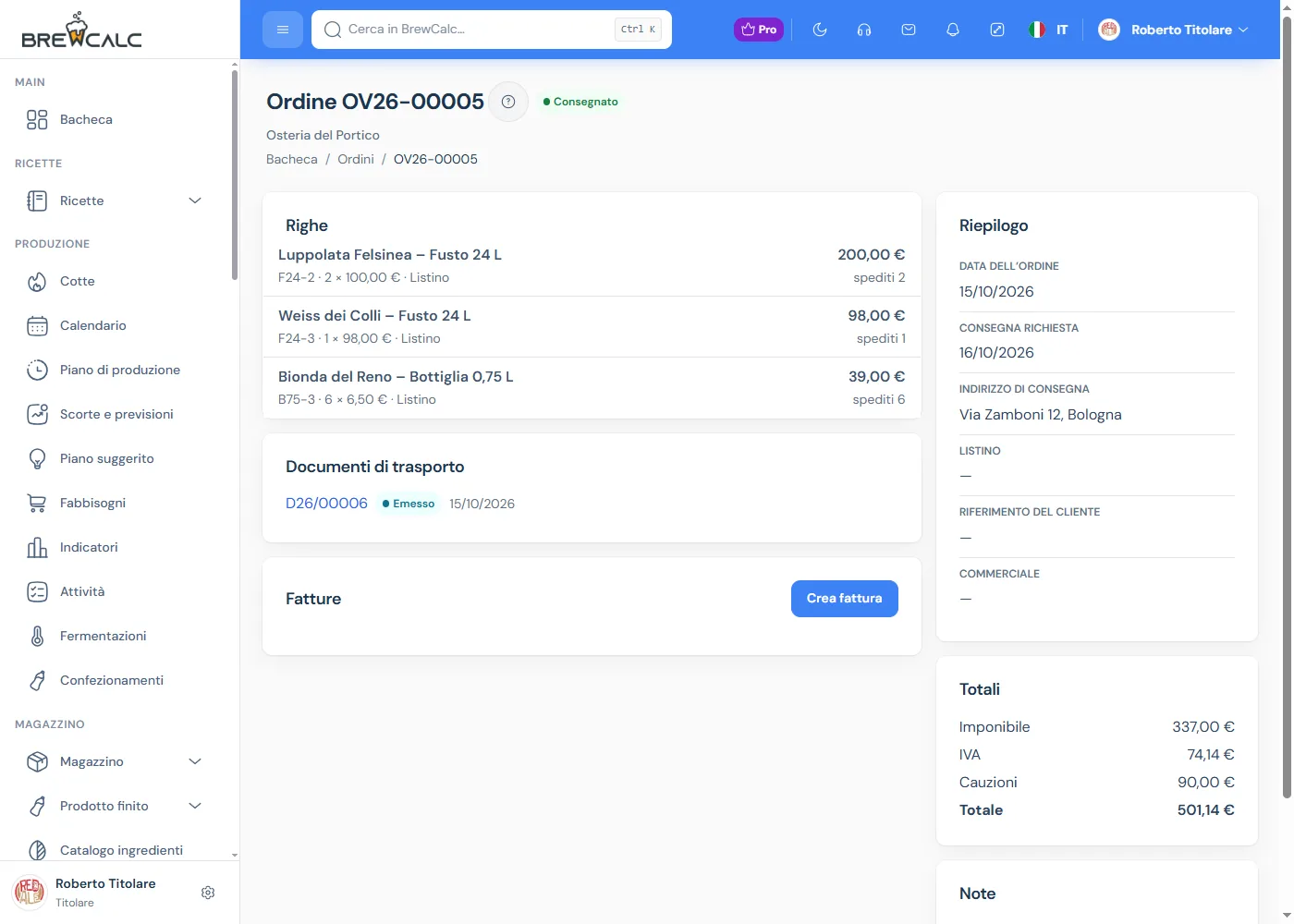The image size is (1294, 924).
Task: Click the Crea fattura button
Action: 845,599
